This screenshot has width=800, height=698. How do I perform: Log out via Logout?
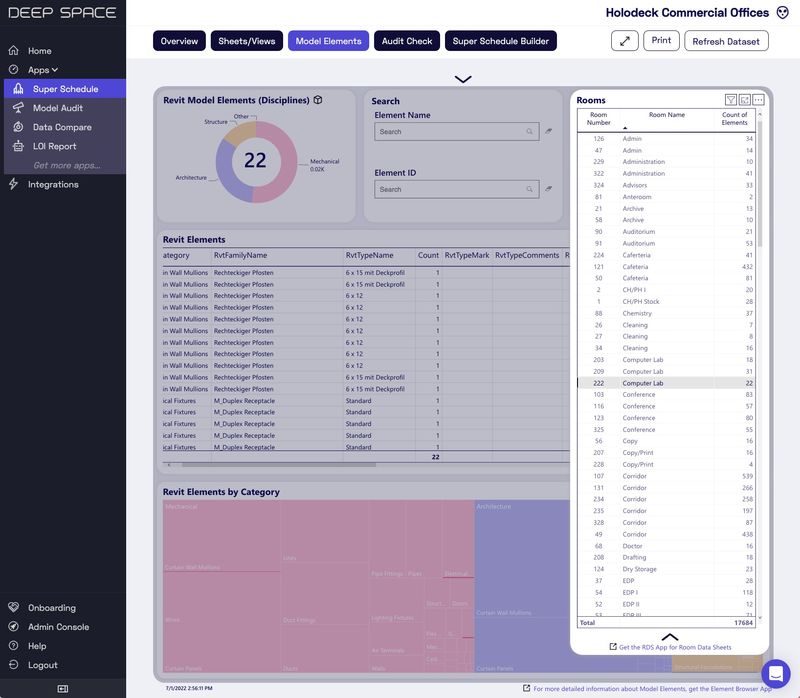[42, 665]
